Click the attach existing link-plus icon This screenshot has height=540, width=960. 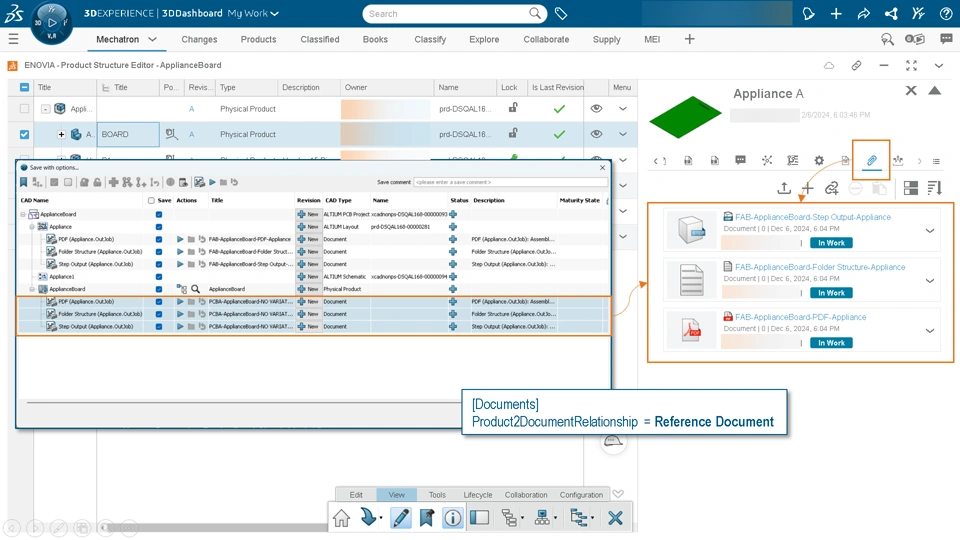pyautogui.click(x=831, y=188)
